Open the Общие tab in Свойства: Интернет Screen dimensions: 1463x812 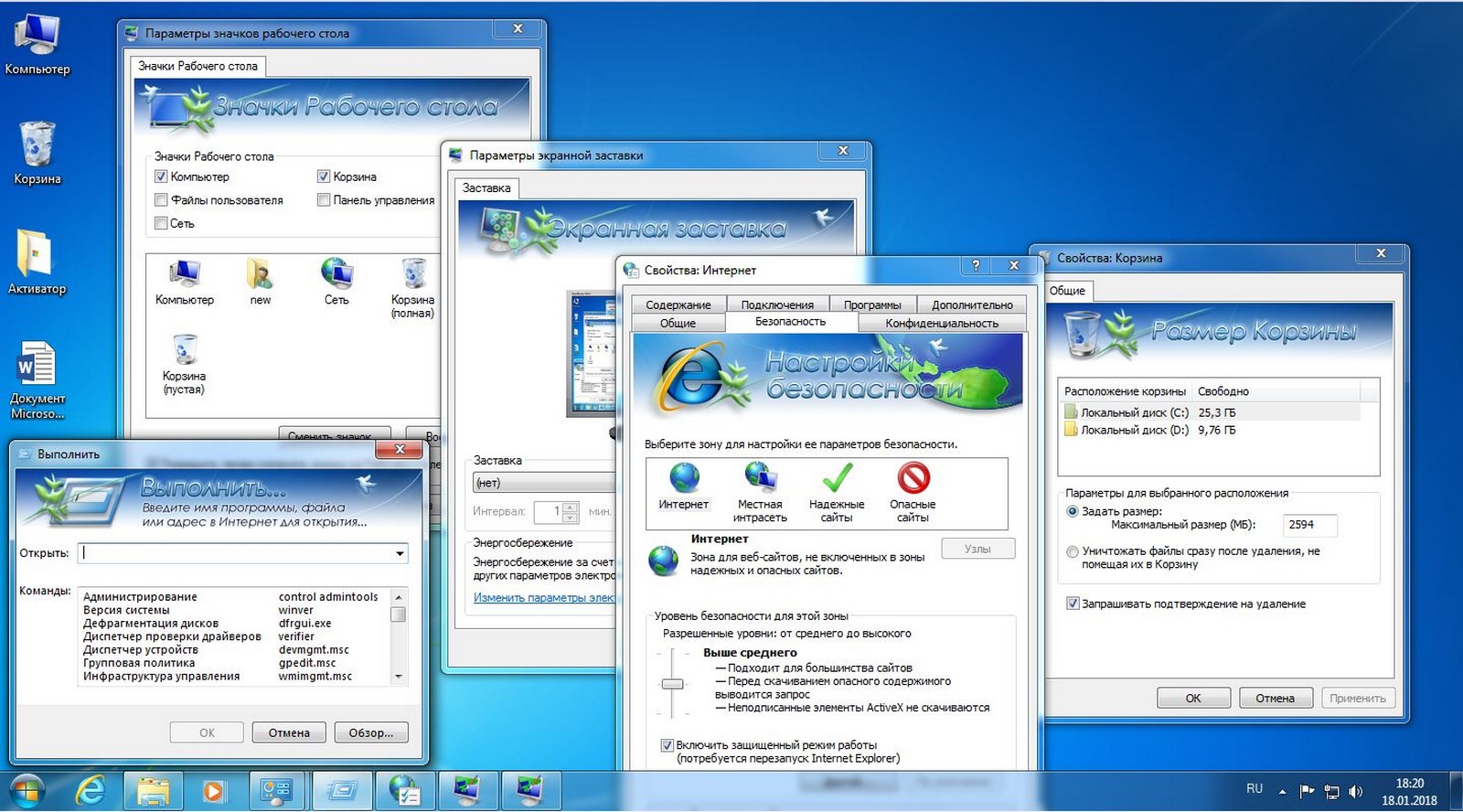tap(678, 323)
